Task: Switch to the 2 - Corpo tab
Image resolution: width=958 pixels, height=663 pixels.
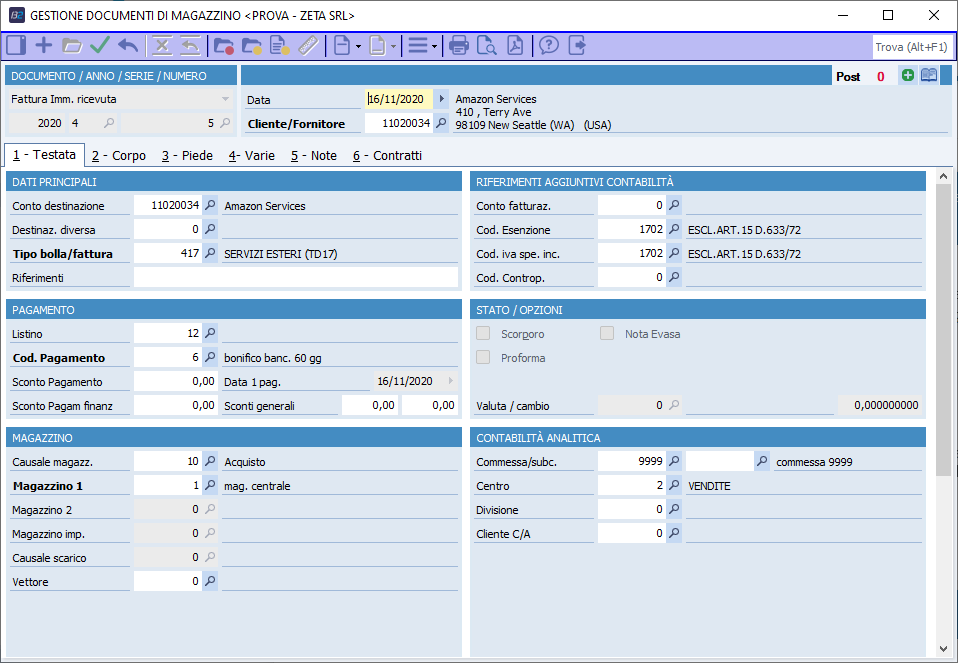Action: point(119,156)
